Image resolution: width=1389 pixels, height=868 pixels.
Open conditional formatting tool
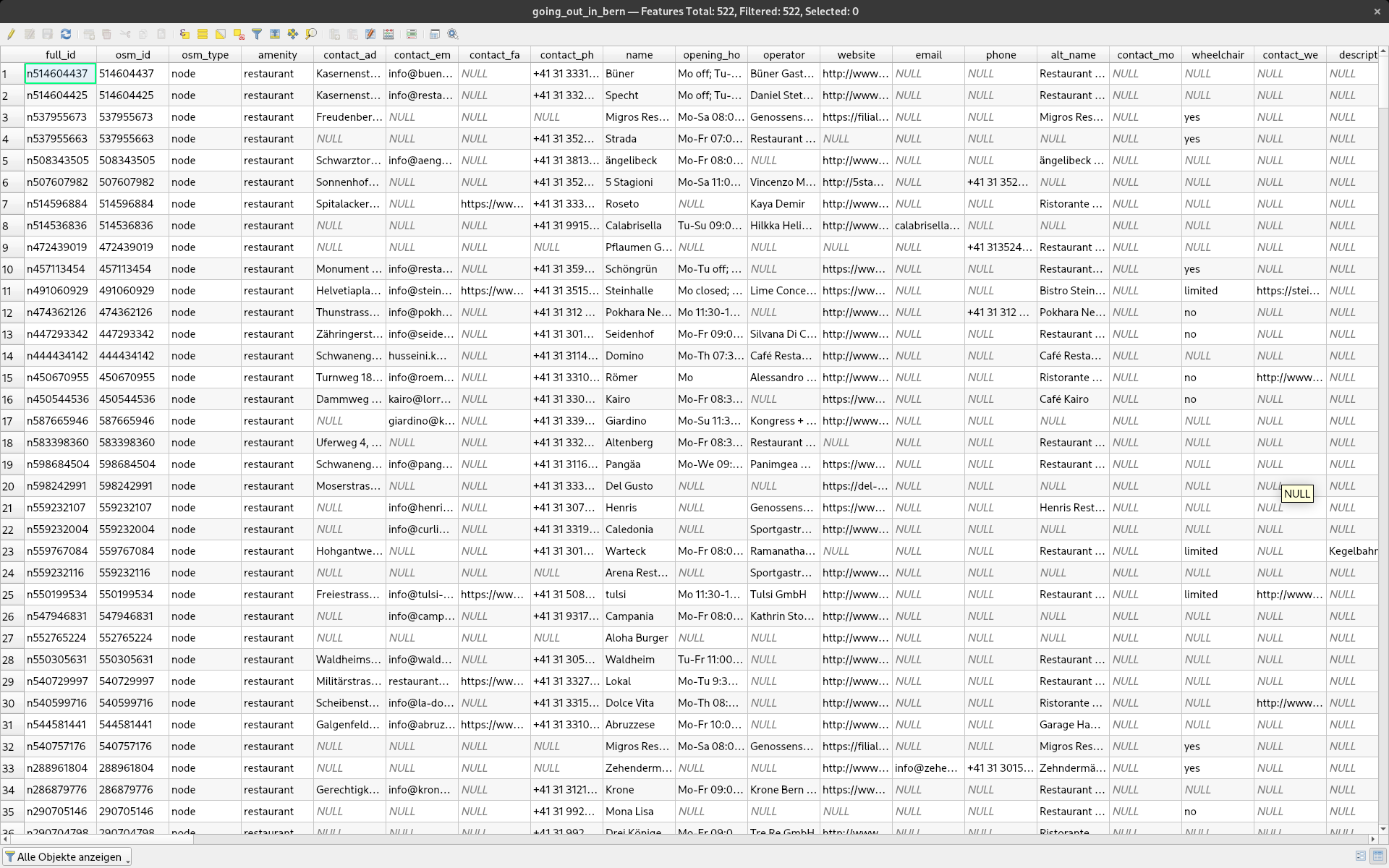pos(412,34)
